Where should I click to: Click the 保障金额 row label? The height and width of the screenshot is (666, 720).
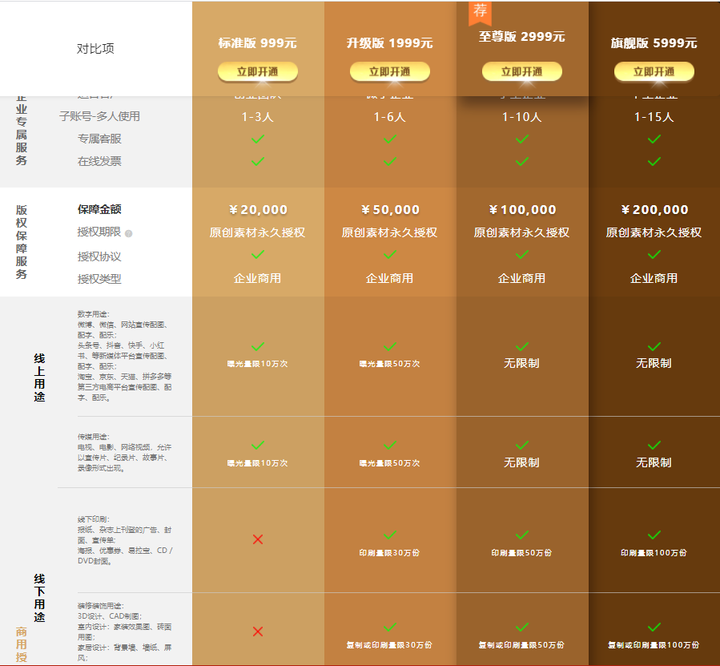click(100, 209)
